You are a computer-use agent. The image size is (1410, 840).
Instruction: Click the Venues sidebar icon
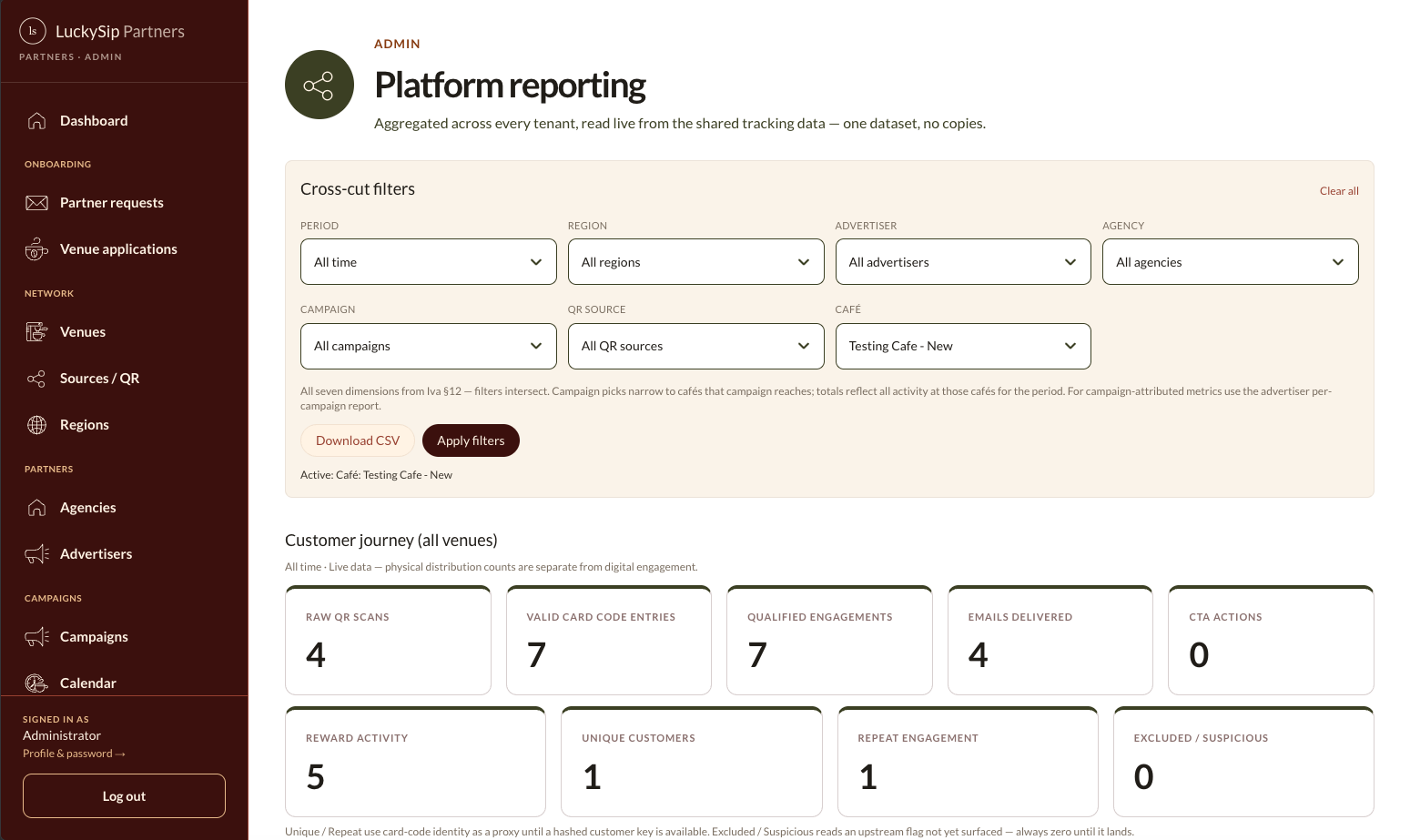(36, 332)
